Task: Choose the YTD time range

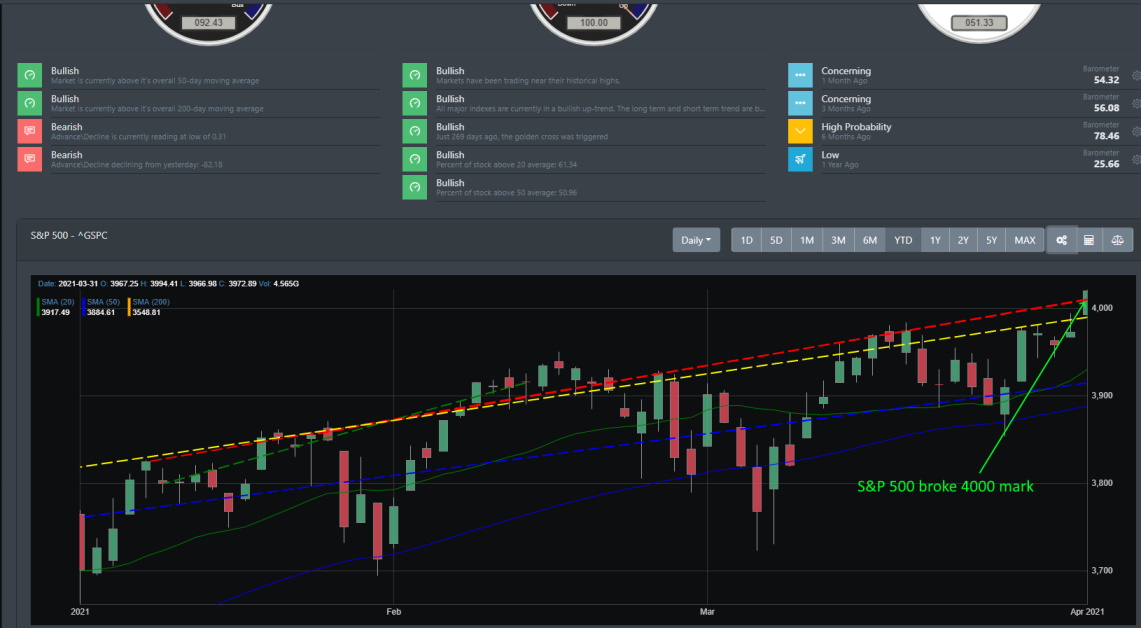Action: click(x=903, y=240)
